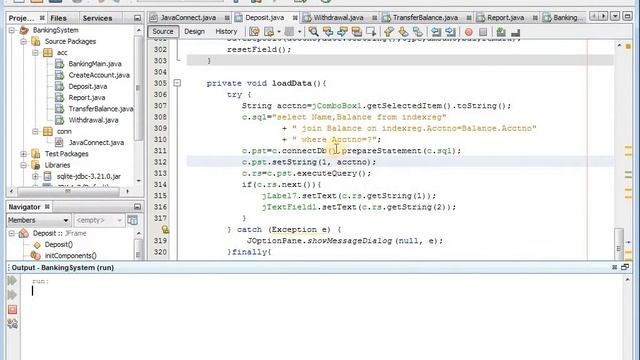Start macro recording with red circle icon

[x=469, y=32]
